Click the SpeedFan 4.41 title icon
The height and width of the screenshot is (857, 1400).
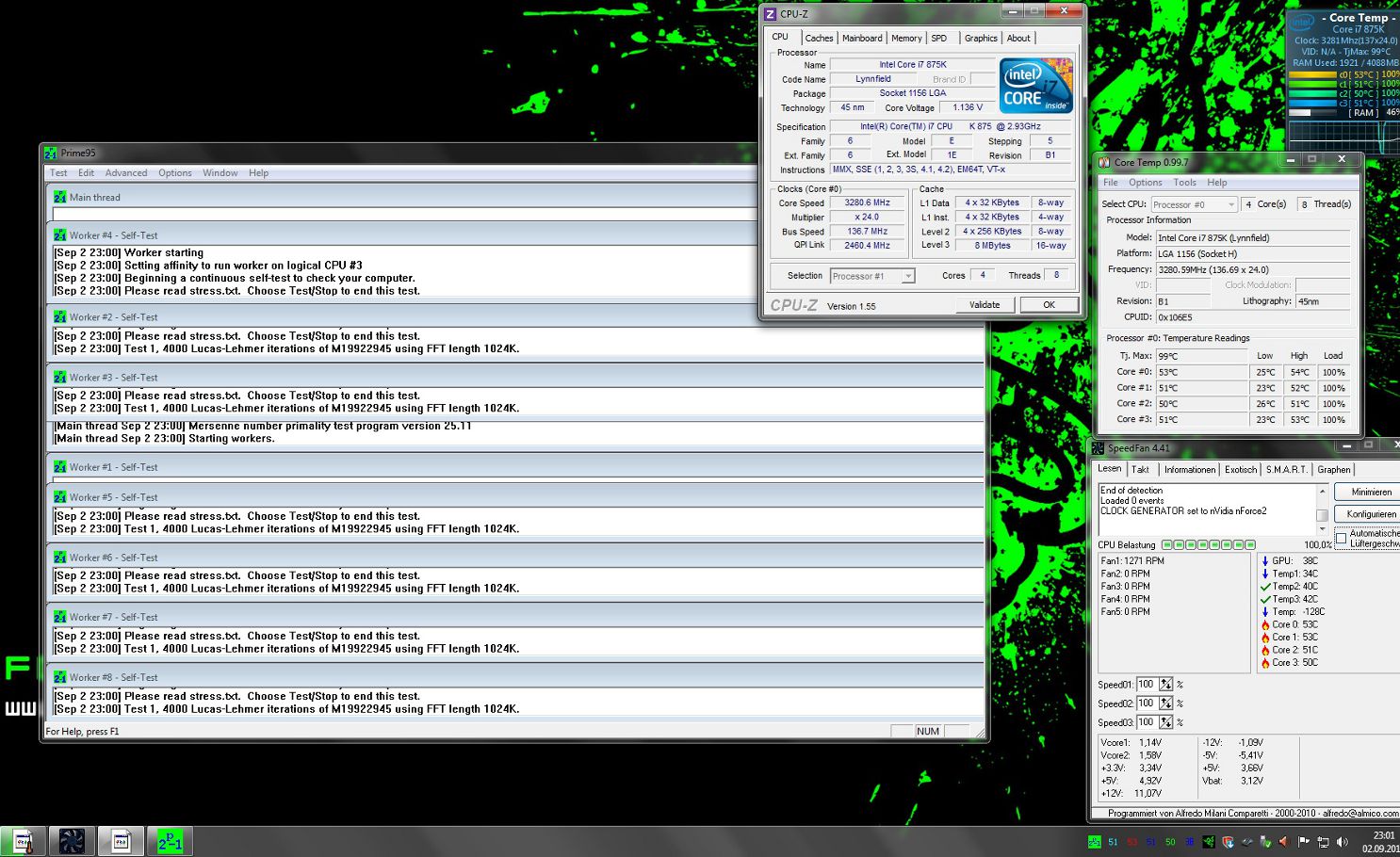[x=1099, y=448]
